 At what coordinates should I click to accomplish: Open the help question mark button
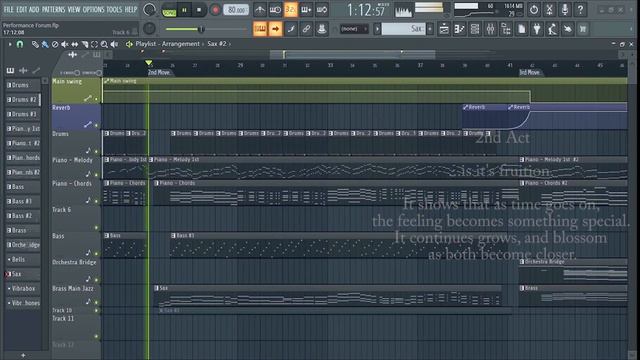(x=580, y=9)
